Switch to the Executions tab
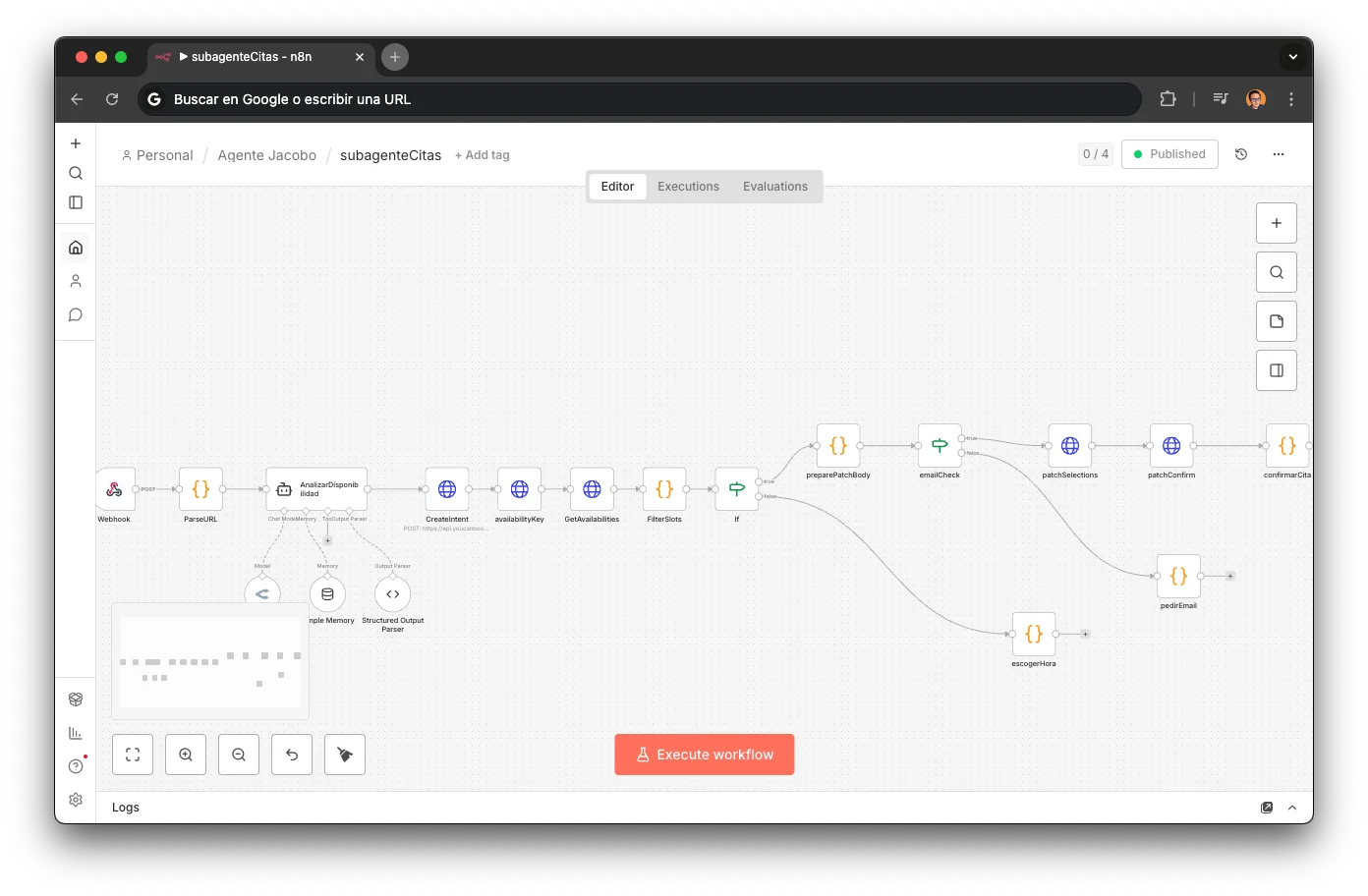The width and height of the screenshot is (1368, 896). [688, 186]
